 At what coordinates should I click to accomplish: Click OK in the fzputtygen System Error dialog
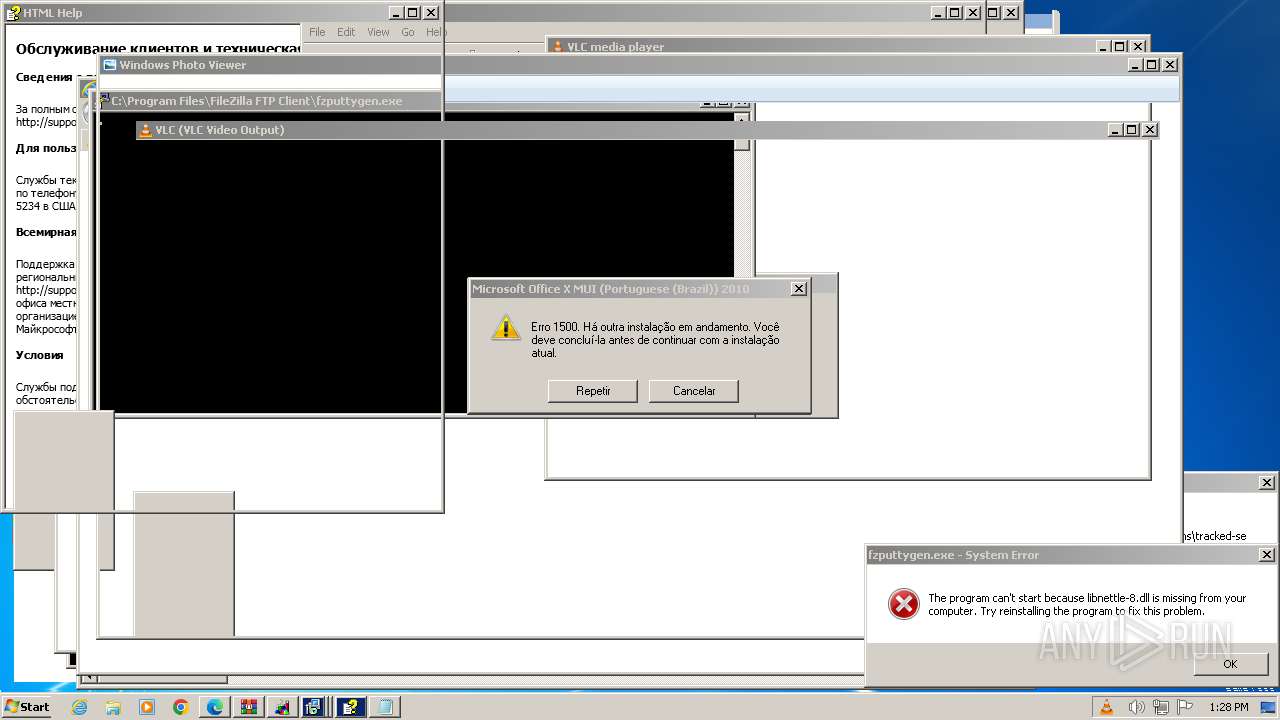tap(1230, 664)
